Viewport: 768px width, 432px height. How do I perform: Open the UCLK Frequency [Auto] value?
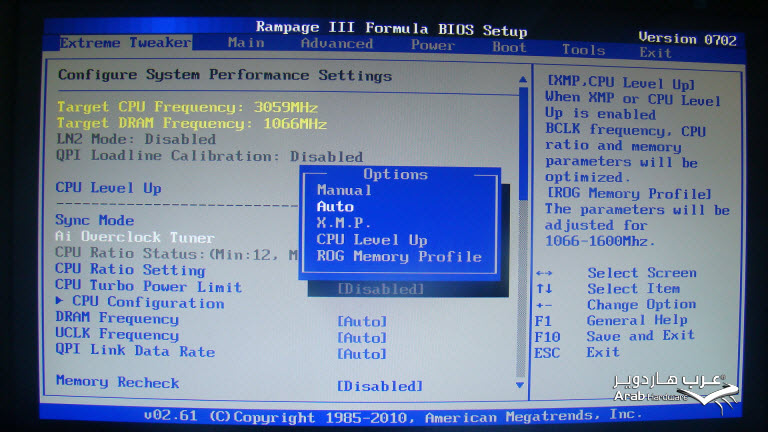click(362, 337)
